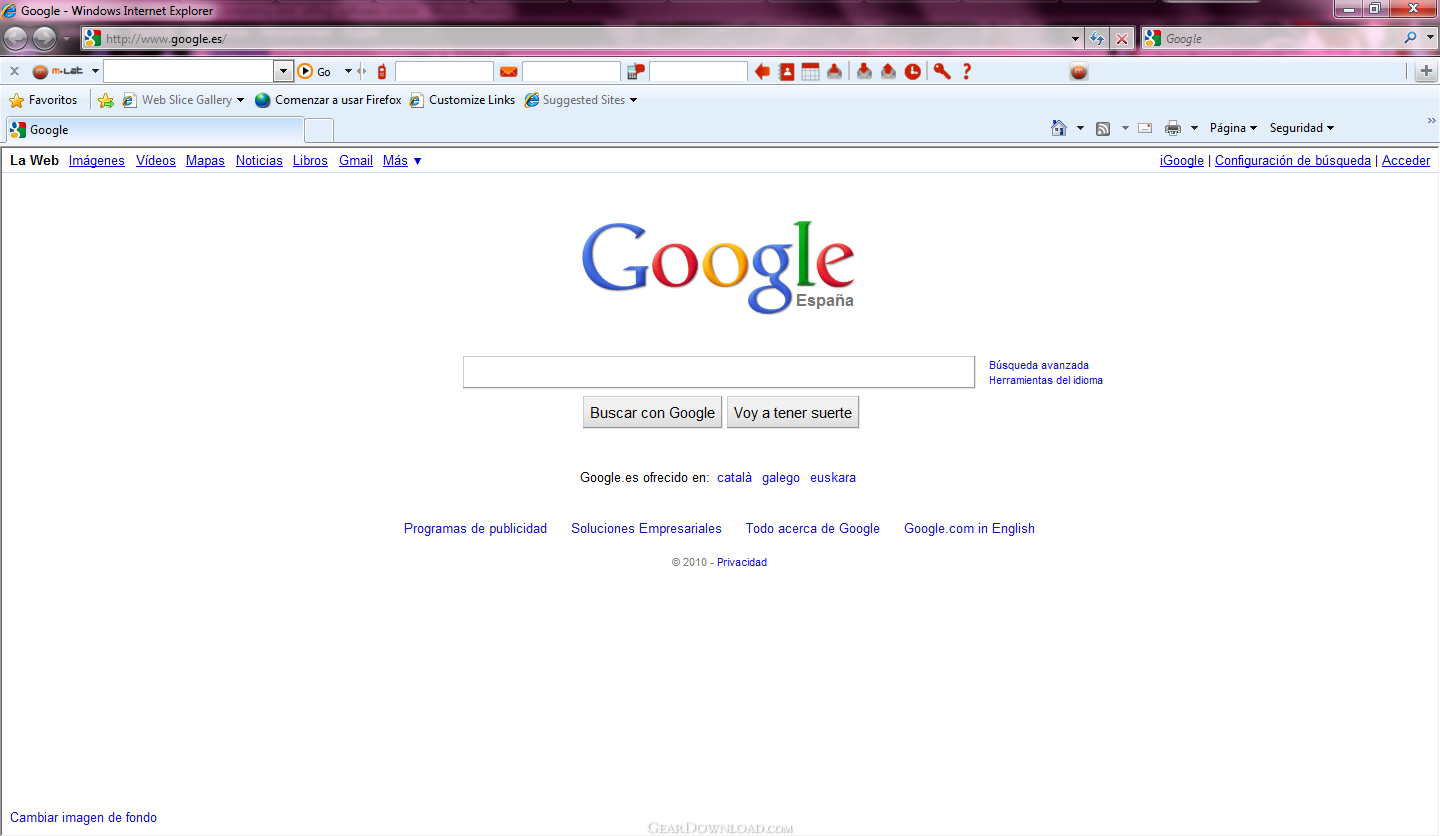Open the Gmail link

point(356,160)
